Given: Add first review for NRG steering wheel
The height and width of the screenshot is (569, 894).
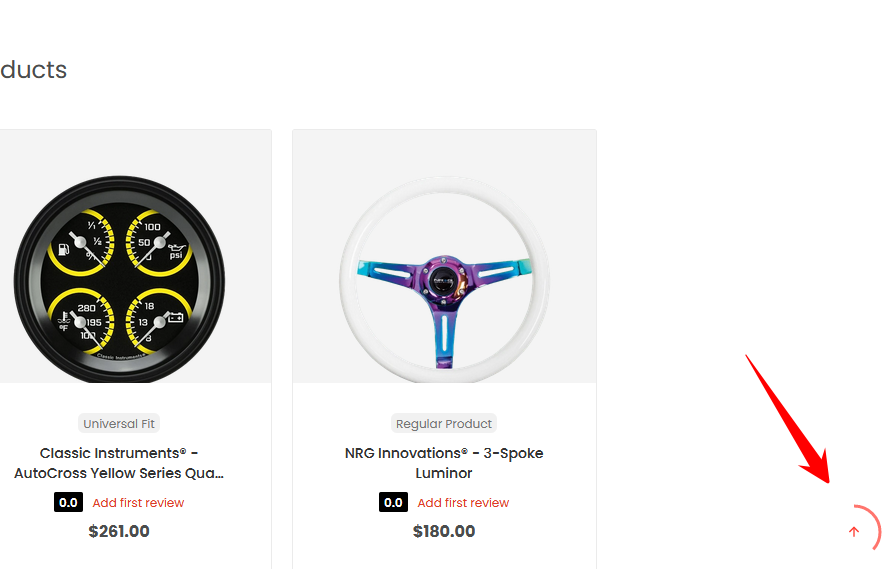Looking at the screenshot, I should coord(463,503).
